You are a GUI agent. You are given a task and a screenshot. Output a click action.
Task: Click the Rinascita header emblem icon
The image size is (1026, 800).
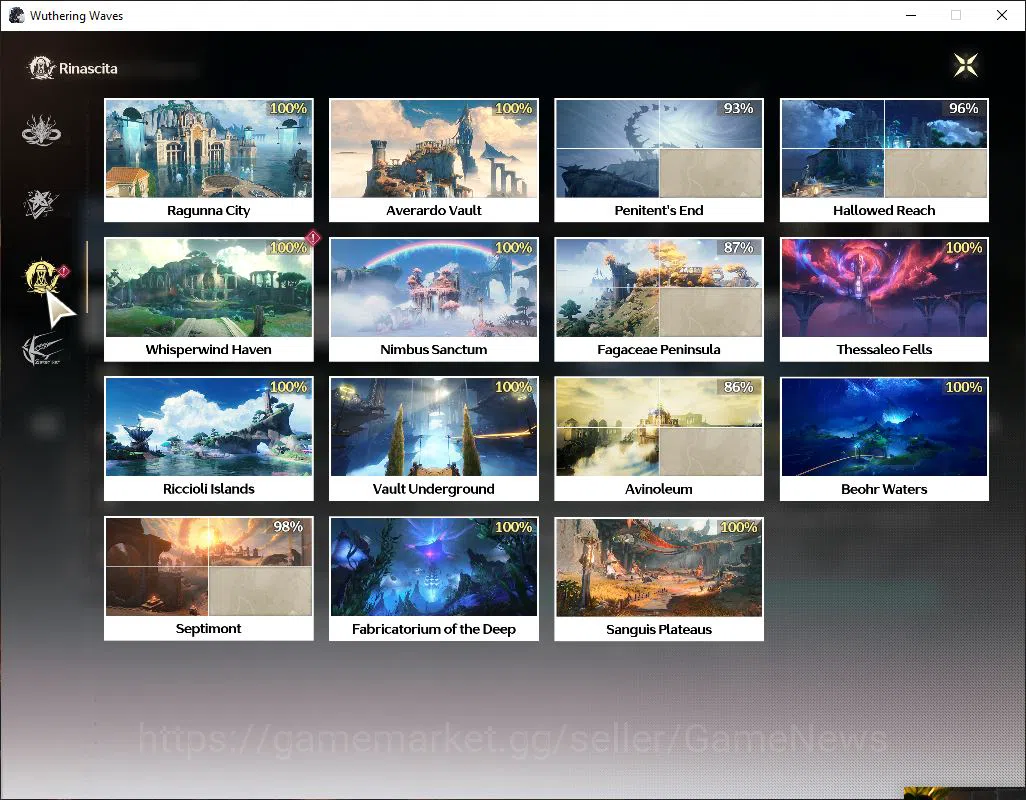point(41,68)
